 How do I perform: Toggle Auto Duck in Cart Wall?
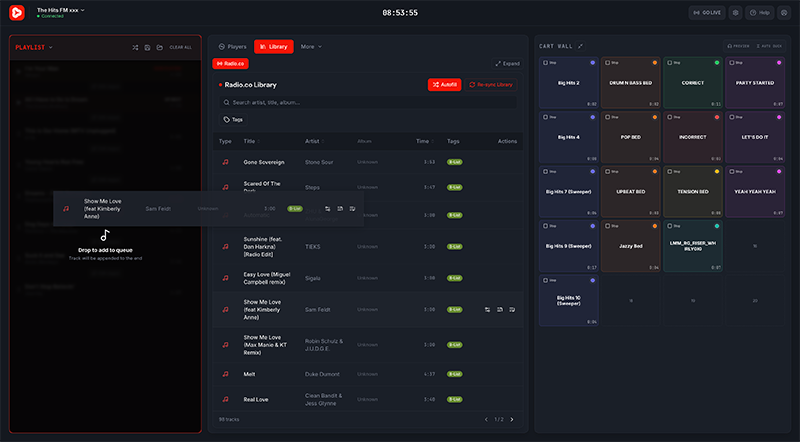pyautogui.click(x=769, y=46)
